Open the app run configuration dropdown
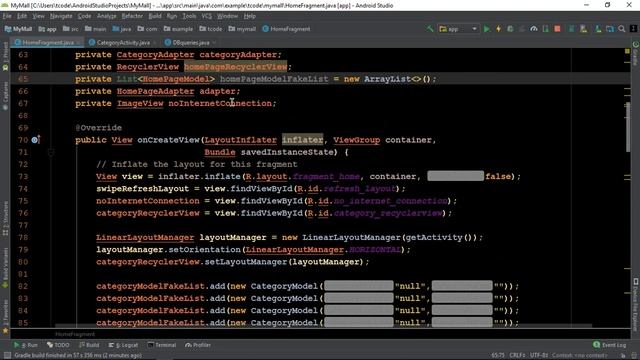Screen dimensions: 640x360 (458, 29)
